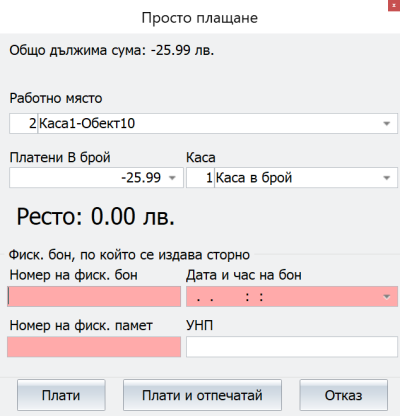Click the Просто плащане dialog title
Viewport: 400px width, 416px height.
[200, 18]
